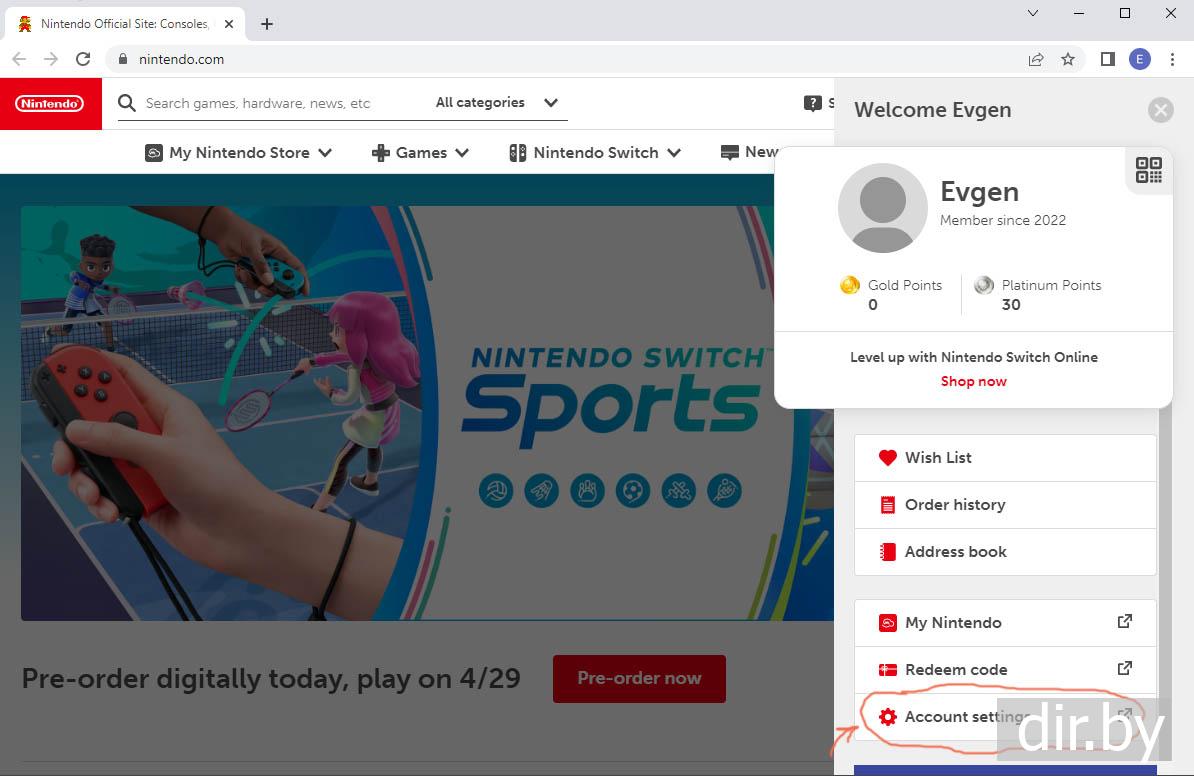Image resolution: width=1194 pixels, height=776 pixels.
Task: Click the soccer sport icon
Action: click(633, 491)
